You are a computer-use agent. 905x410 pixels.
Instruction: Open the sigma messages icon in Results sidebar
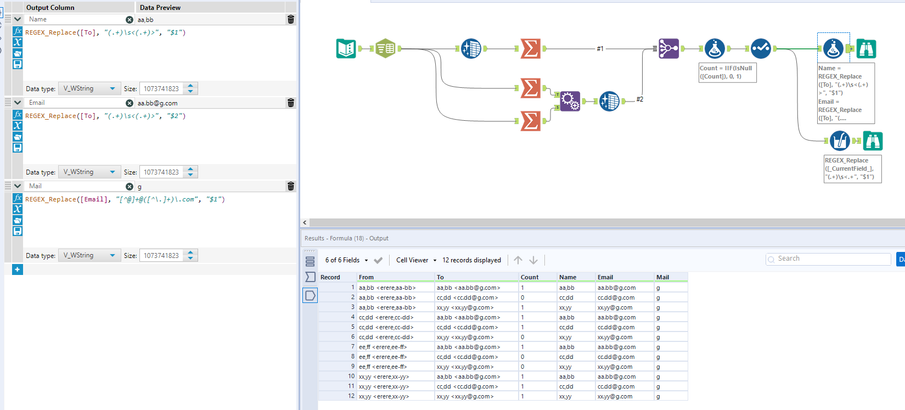tap(310, 278)
